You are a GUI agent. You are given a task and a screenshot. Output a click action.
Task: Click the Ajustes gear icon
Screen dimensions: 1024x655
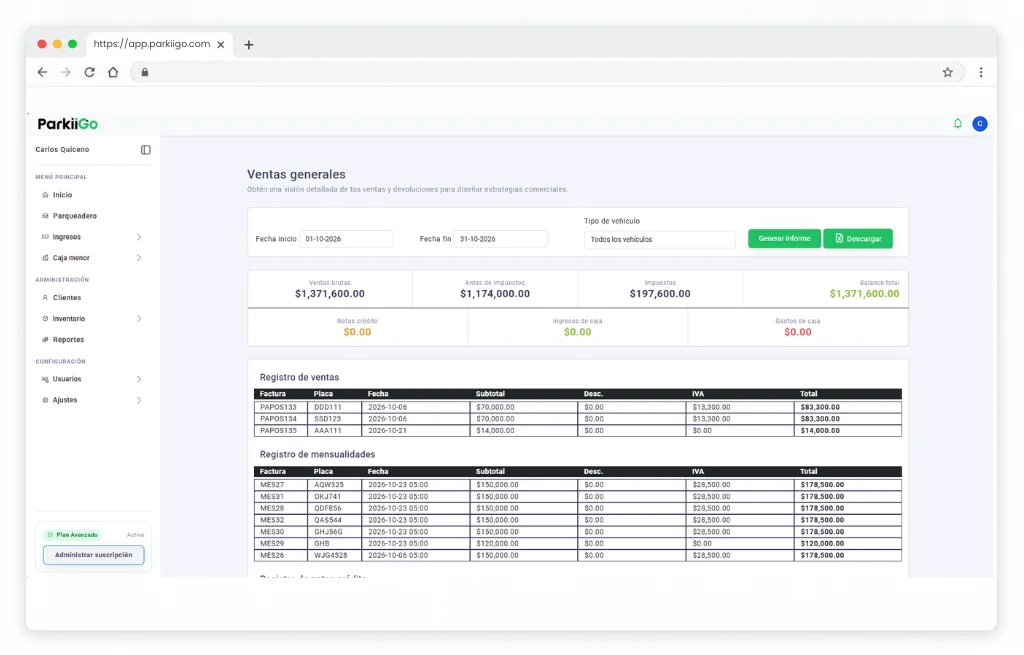[45, 400]
